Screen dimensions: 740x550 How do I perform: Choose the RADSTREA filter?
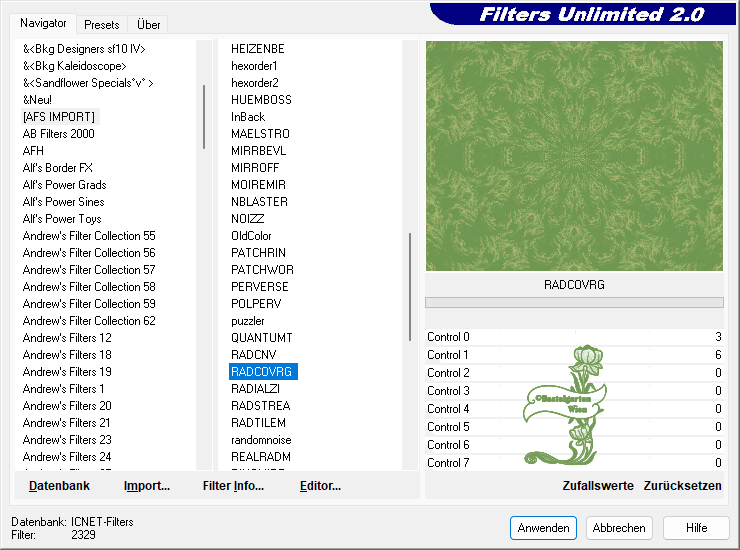point(261,406)
